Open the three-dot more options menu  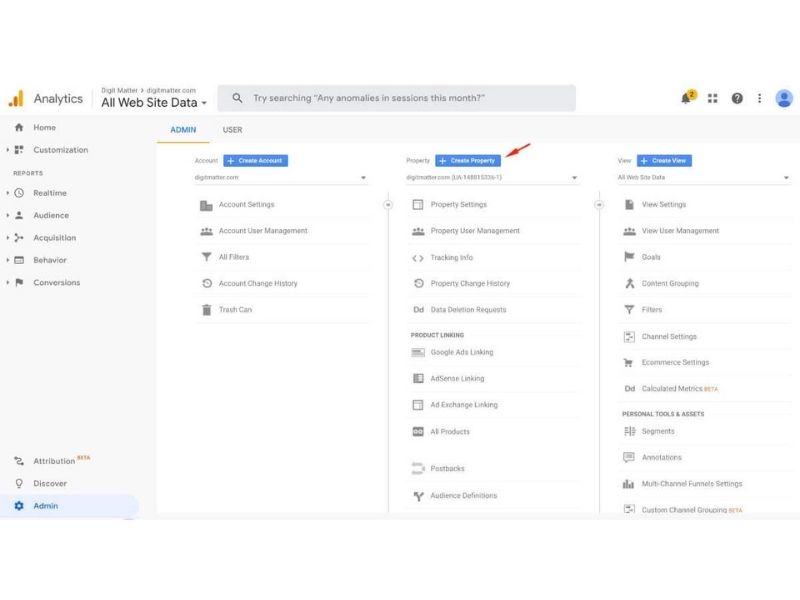tap(760, 98)
